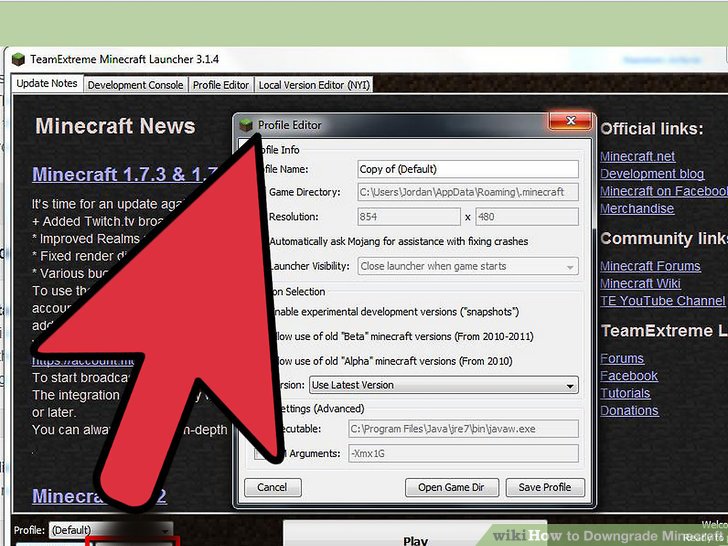Viewport: 728px width, 546px height.
Task: Open the Minecraft.net link
Action: [637, 156]
